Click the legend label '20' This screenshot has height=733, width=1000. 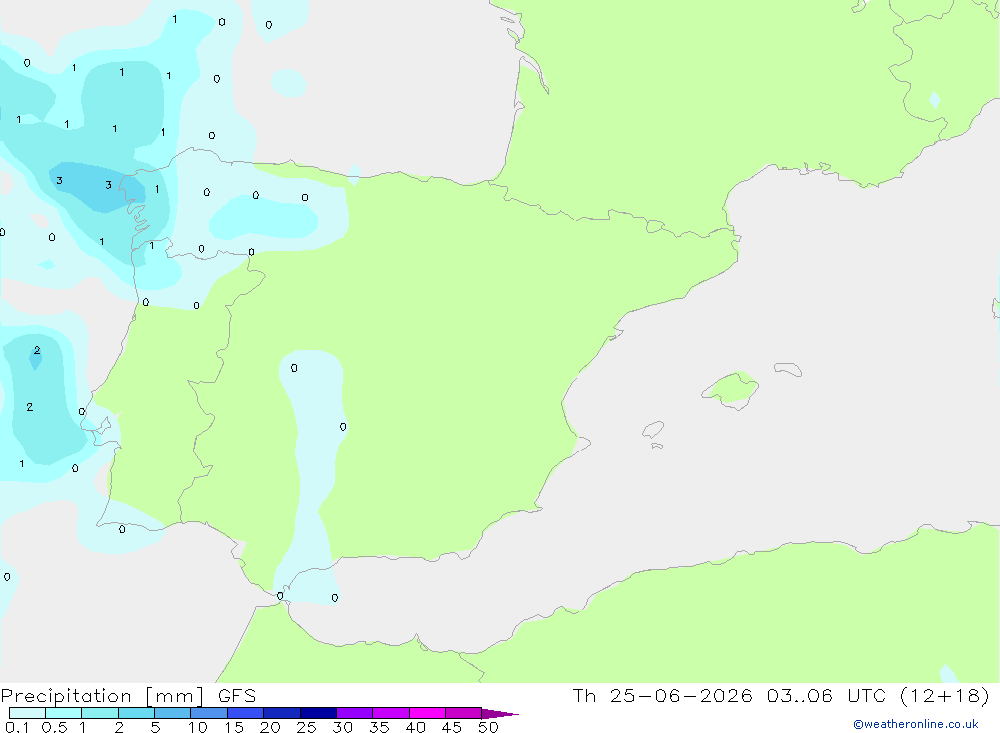point(270,727)
